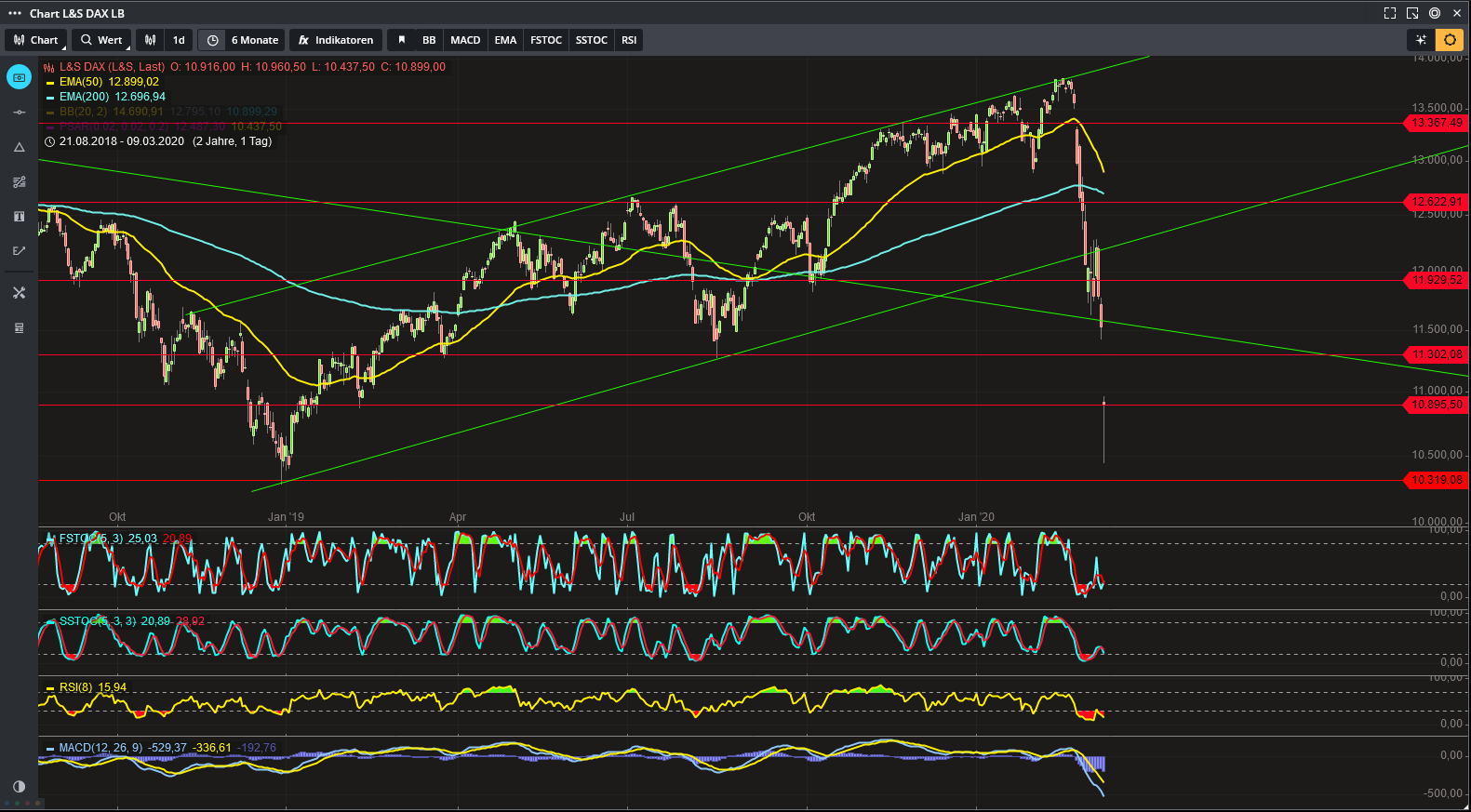Open the Indikatoren menu

click(335, 40)
